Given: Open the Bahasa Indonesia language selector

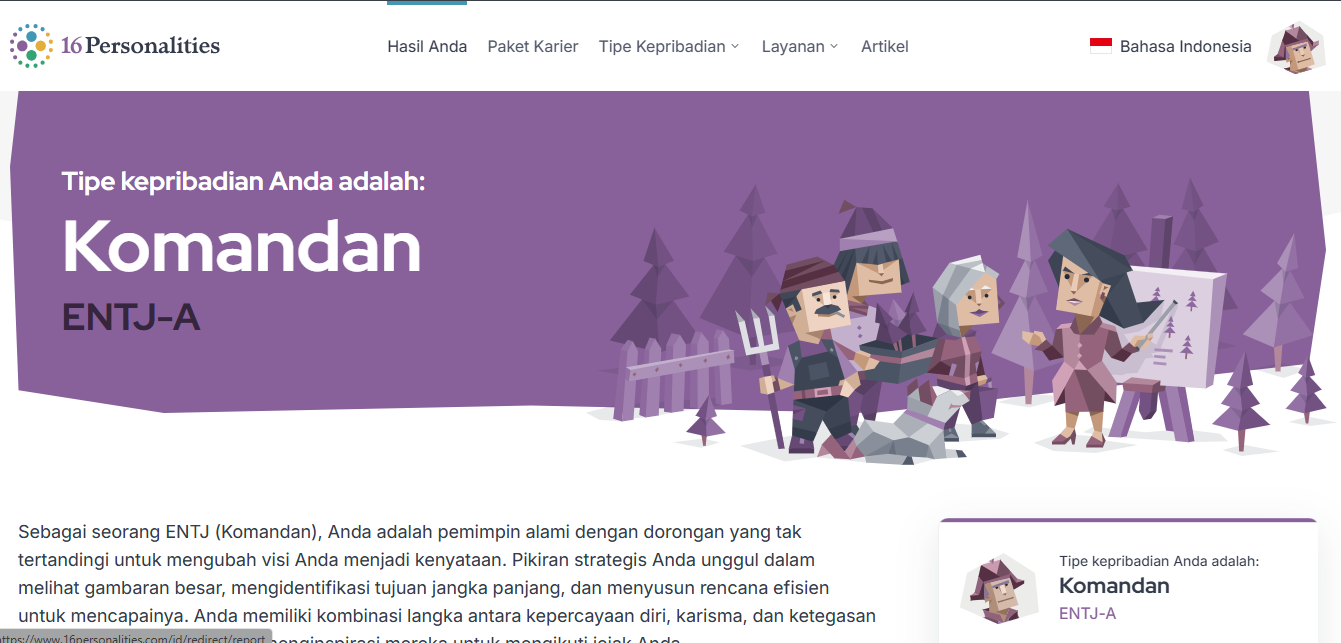Looking at the screenshot, I should (1170, 46).
